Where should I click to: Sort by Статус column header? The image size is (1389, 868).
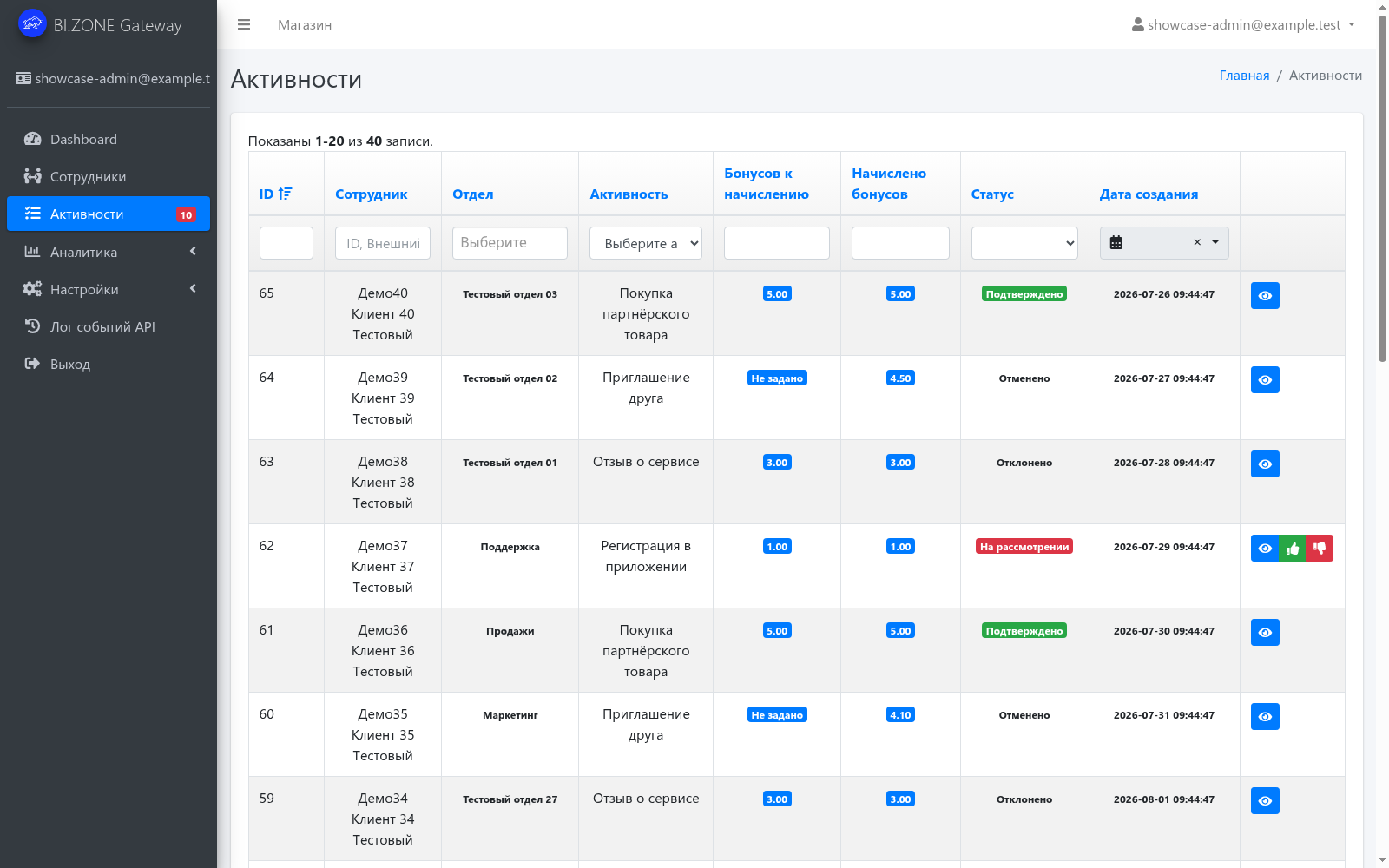tap(992, 194)
